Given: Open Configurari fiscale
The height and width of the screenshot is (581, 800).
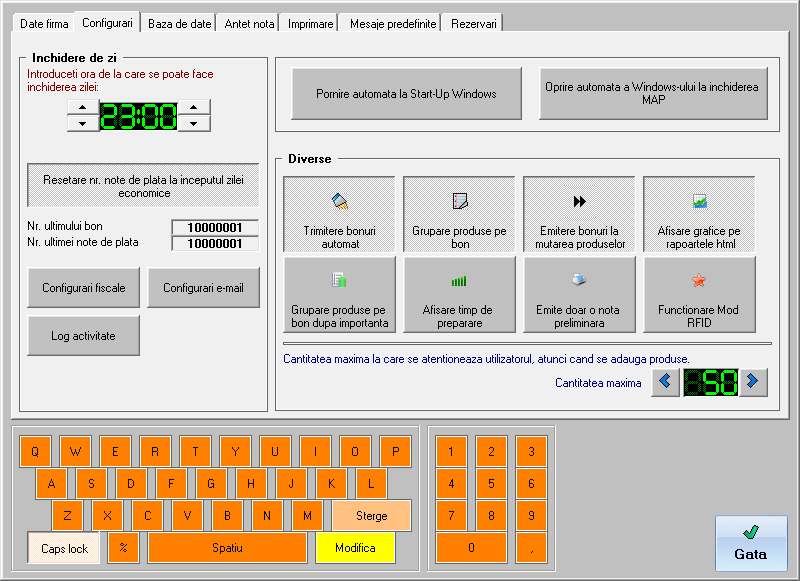Looking at the screenshot, I should [84, 288].
